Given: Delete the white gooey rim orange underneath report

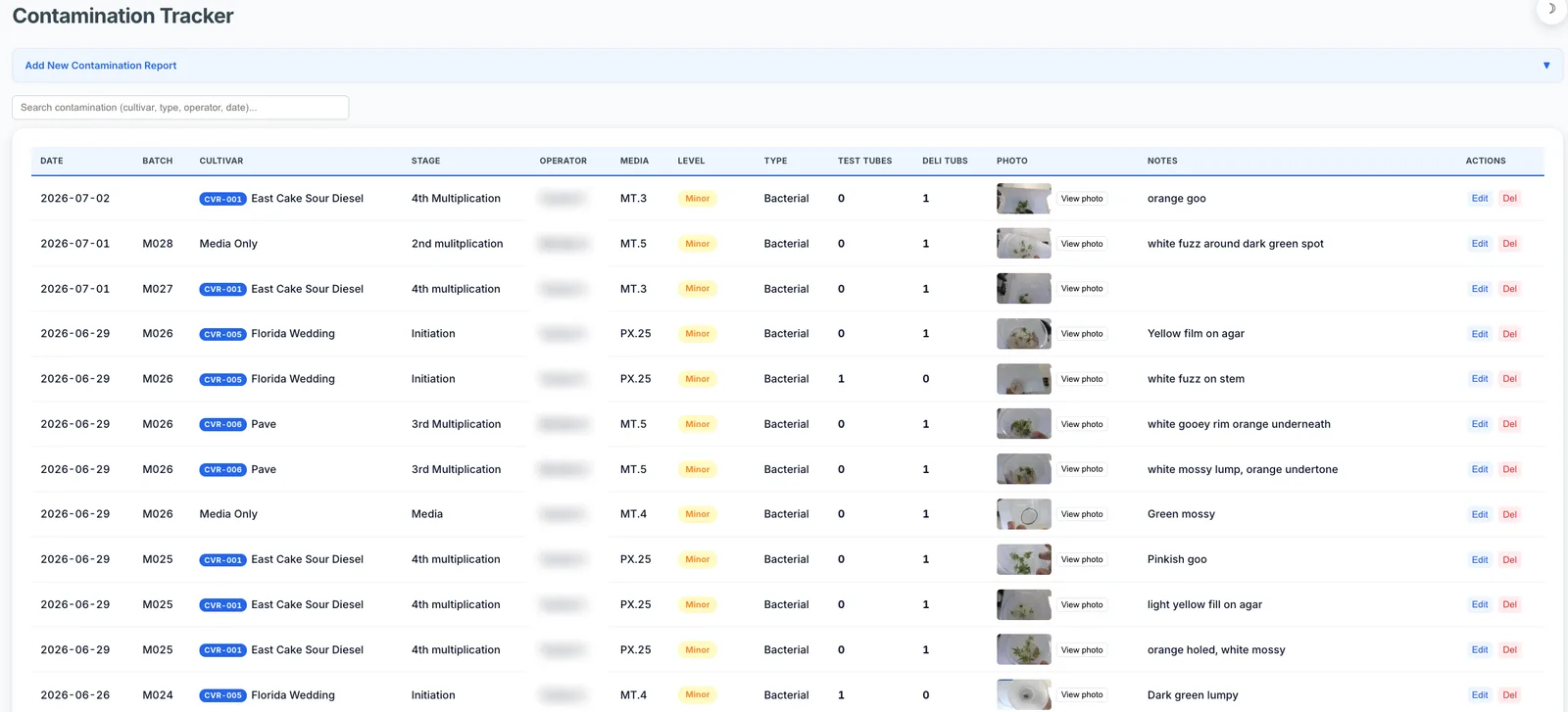Looking at the screenshot, I should [1509, 424].
